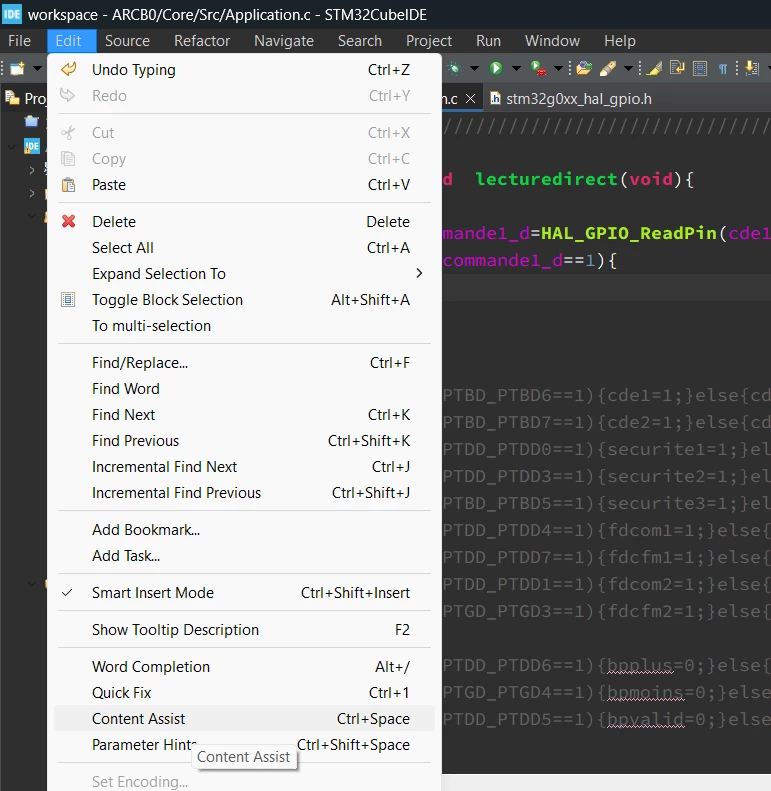Choose Select All from the Edit menu
Image resolution: width=771 pixels, height=791 pixels.
244,248
